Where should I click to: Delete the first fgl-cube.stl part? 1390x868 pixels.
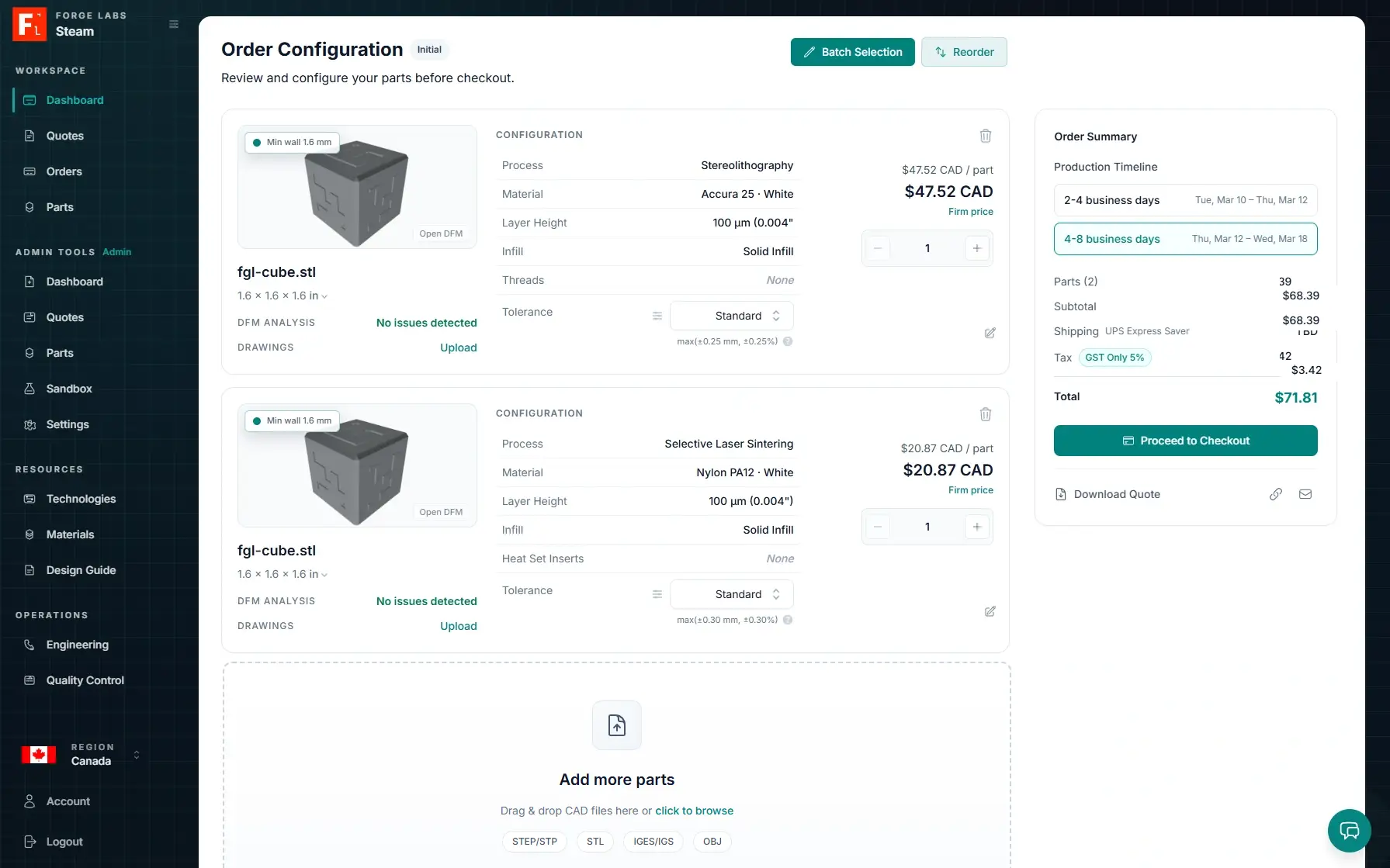pos(985,136)
